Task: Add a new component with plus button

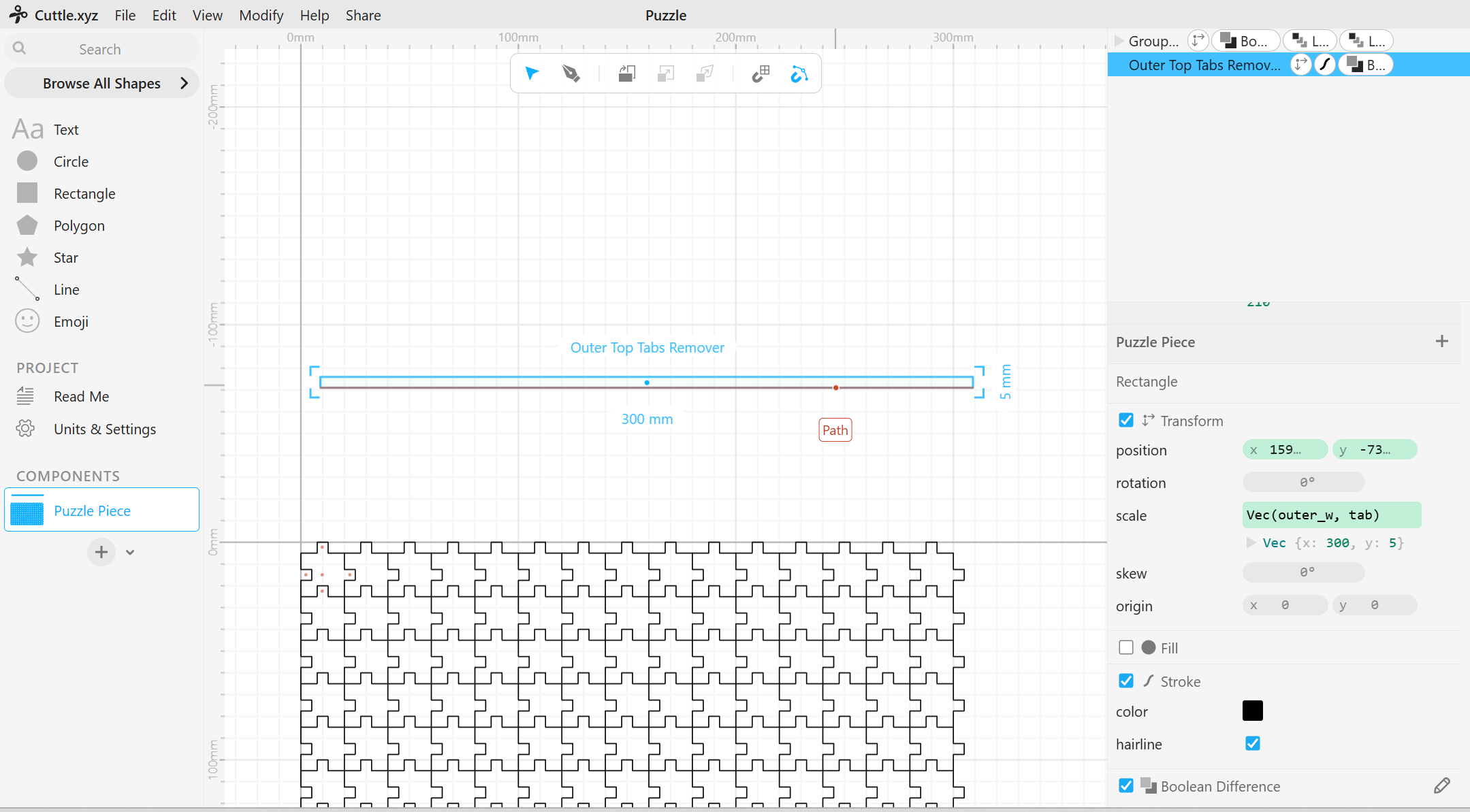Action: (101, 551)
